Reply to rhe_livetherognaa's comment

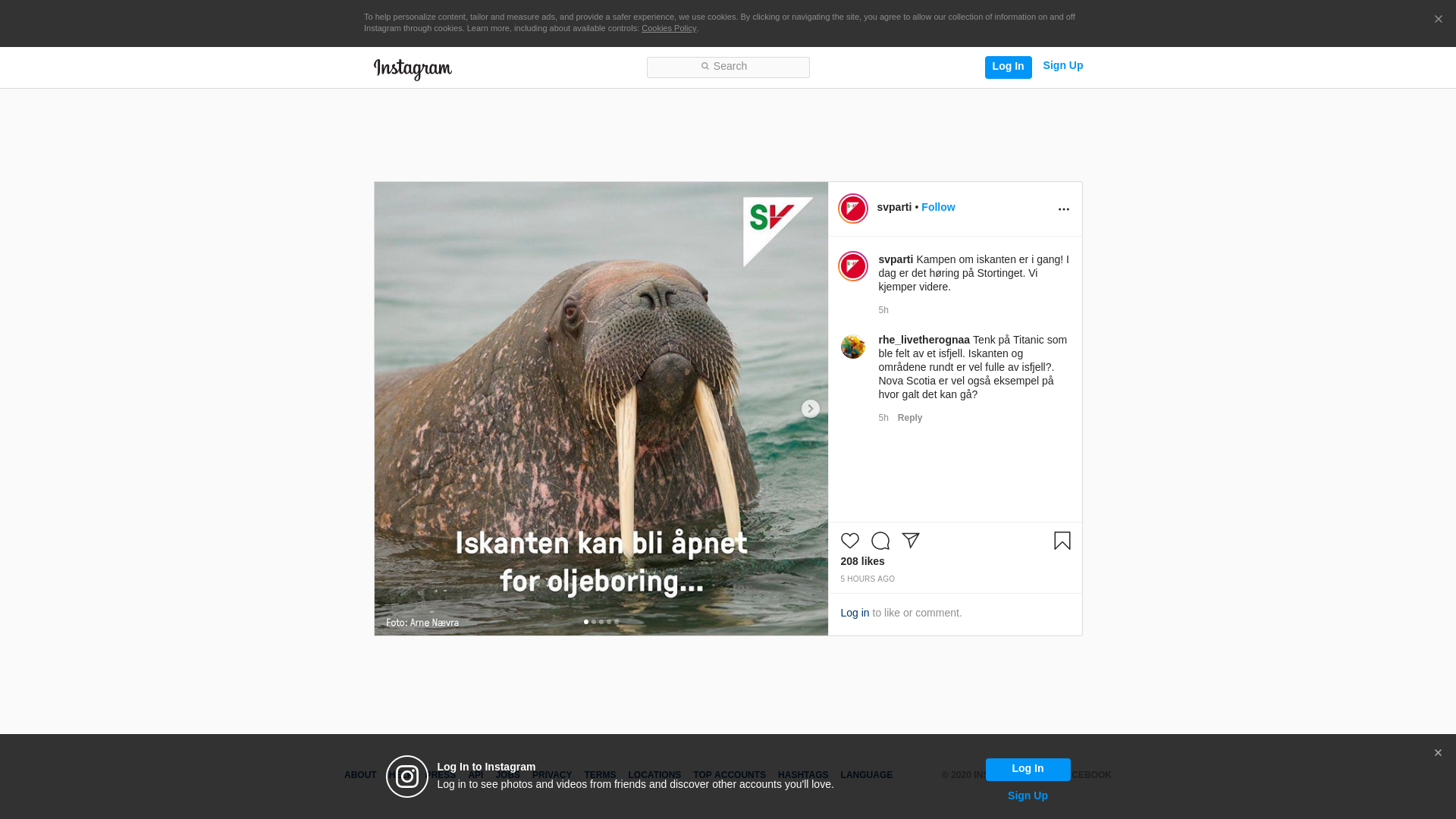[x=910, y=418]
